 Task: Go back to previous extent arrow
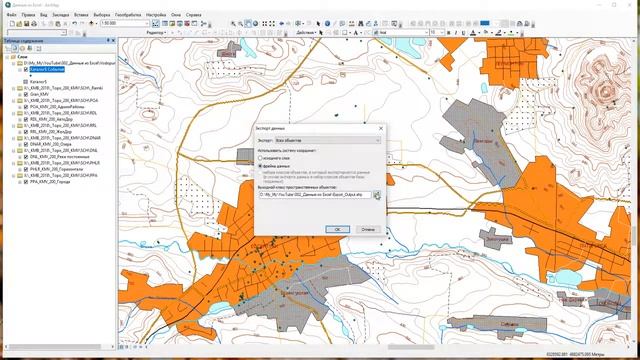pos(282,24)
